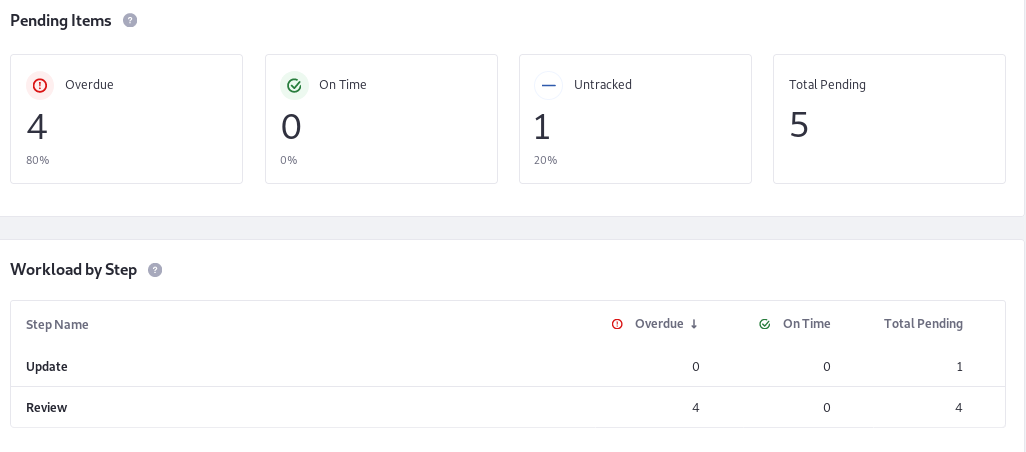This screenshot has width=1026, height=452.
Task: Click the overdue count 4 in Review row
Action: coord(696,408)
